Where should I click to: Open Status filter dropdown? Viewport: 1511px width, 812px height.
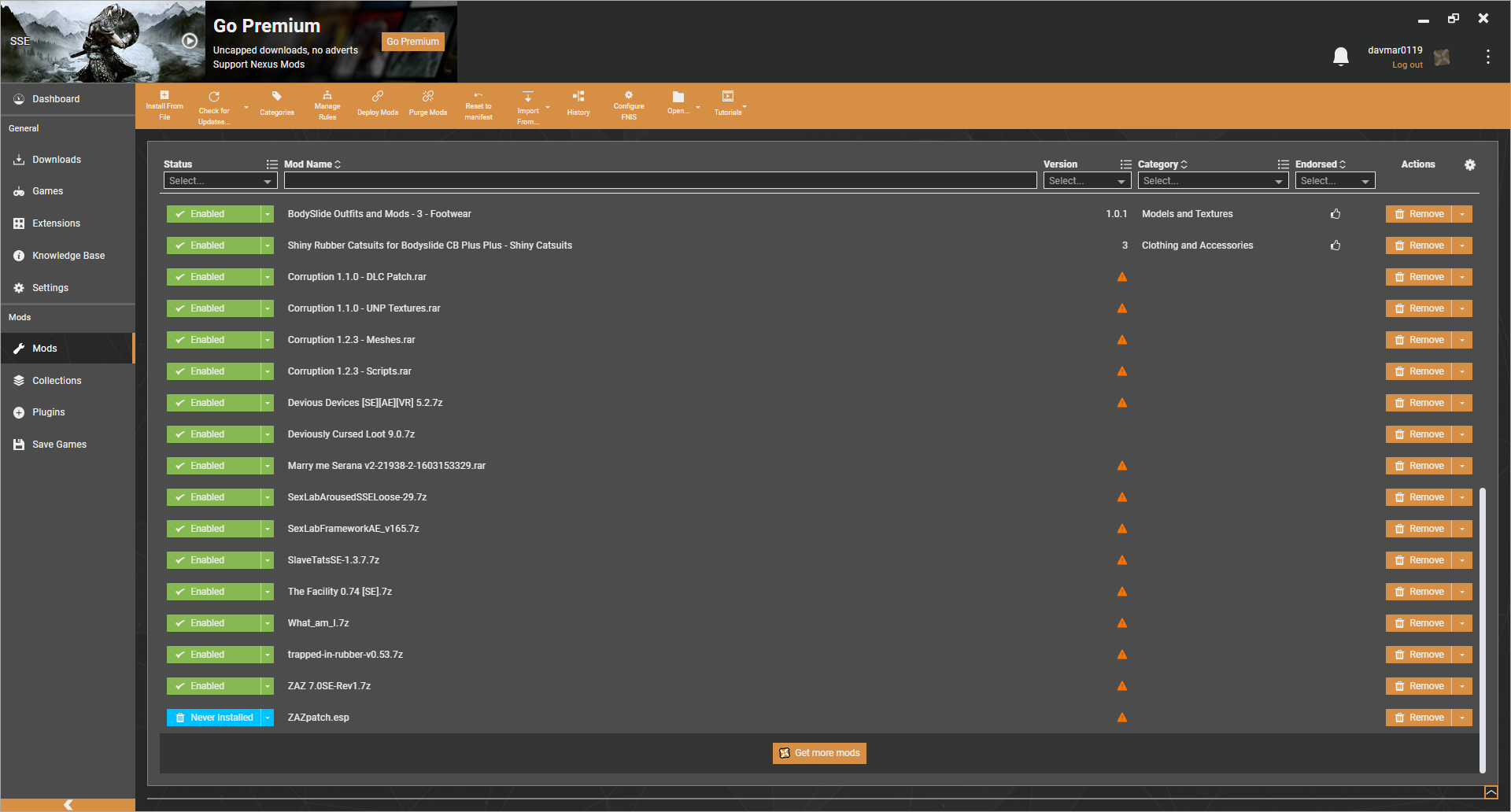pyautogui.click(x=220, y=181)
